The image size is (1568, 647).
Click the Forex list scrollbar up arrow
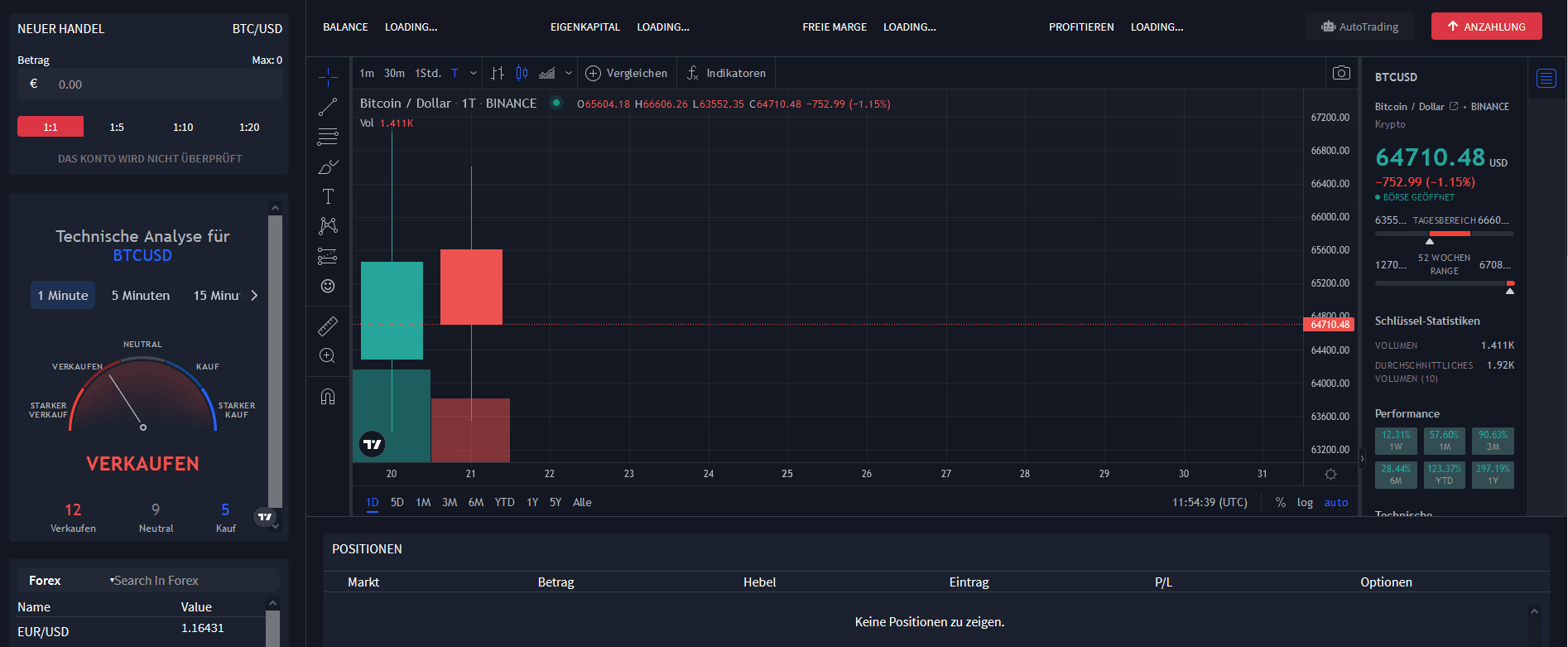272,603
